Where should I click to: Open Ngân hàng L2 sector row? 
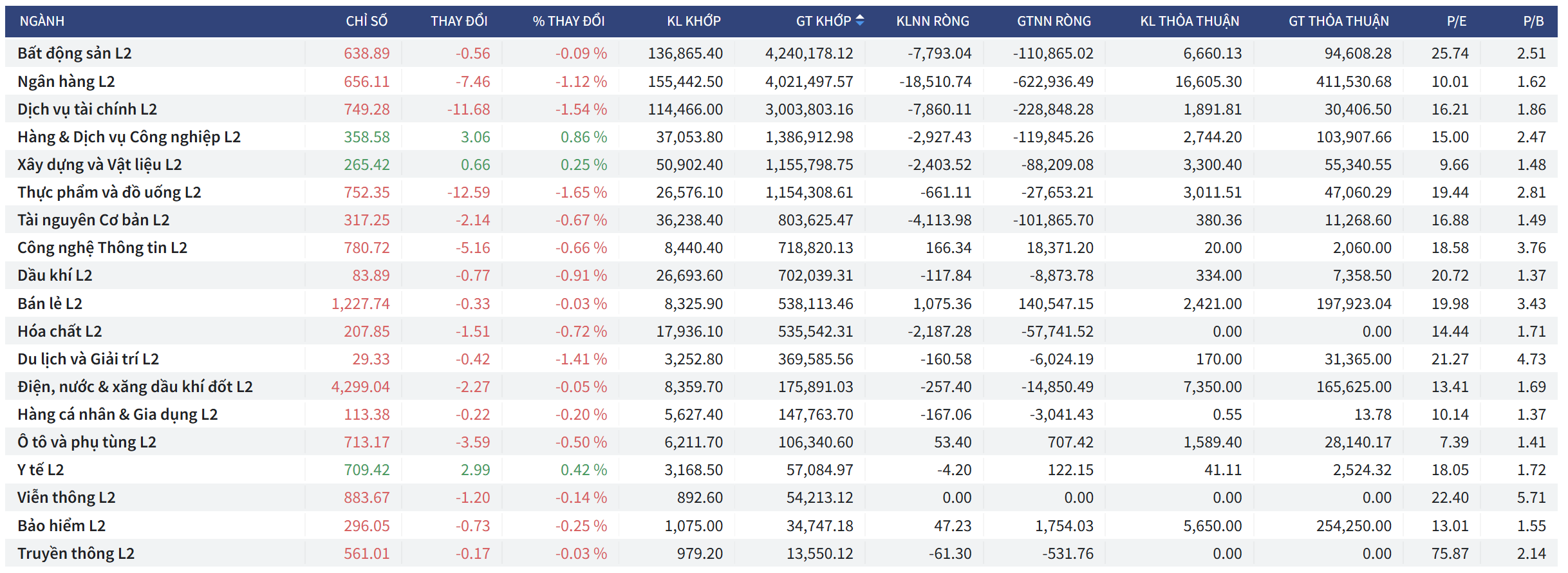(66, 82)
